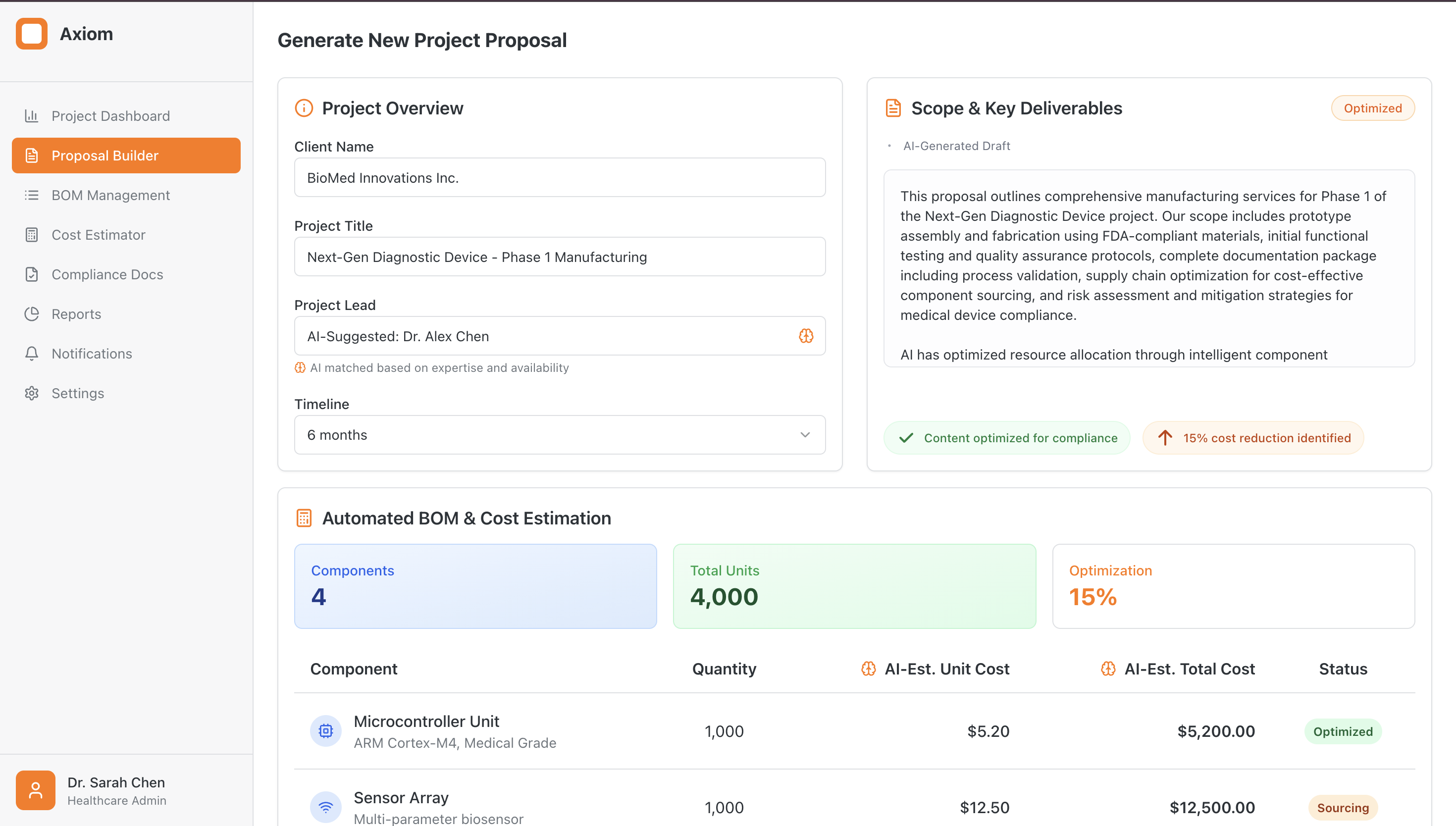Click the Proposal Builder document icon
The height and width of the screenshot is (826, 1456).
[32, 155]
